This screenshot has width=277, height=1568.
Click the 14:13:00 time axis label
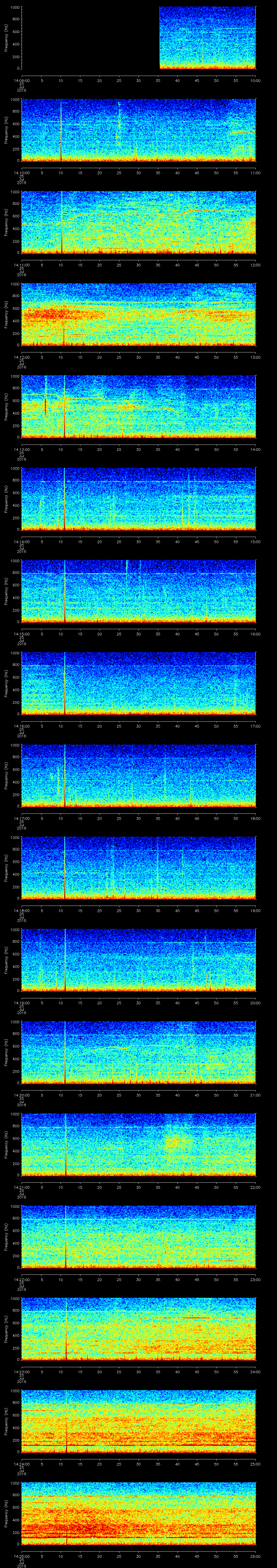point(21,449)
